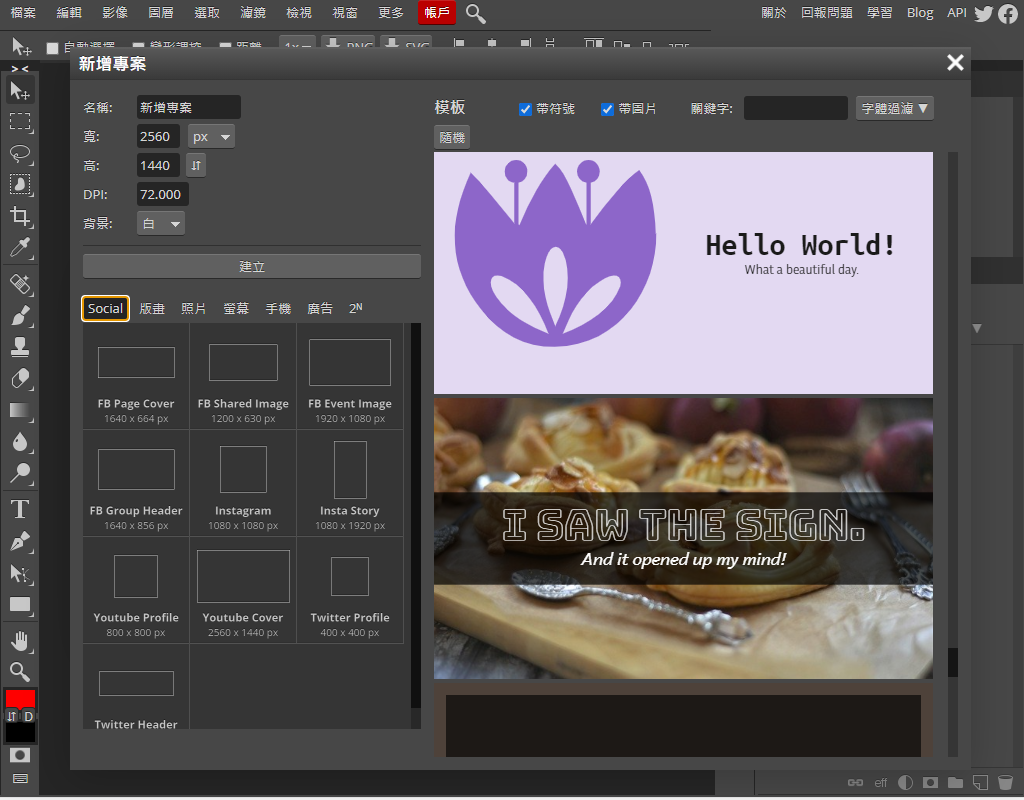Click the Delete layer trash icon
The height and width of the screenshot is (800, 1024).
[1005, 782]
